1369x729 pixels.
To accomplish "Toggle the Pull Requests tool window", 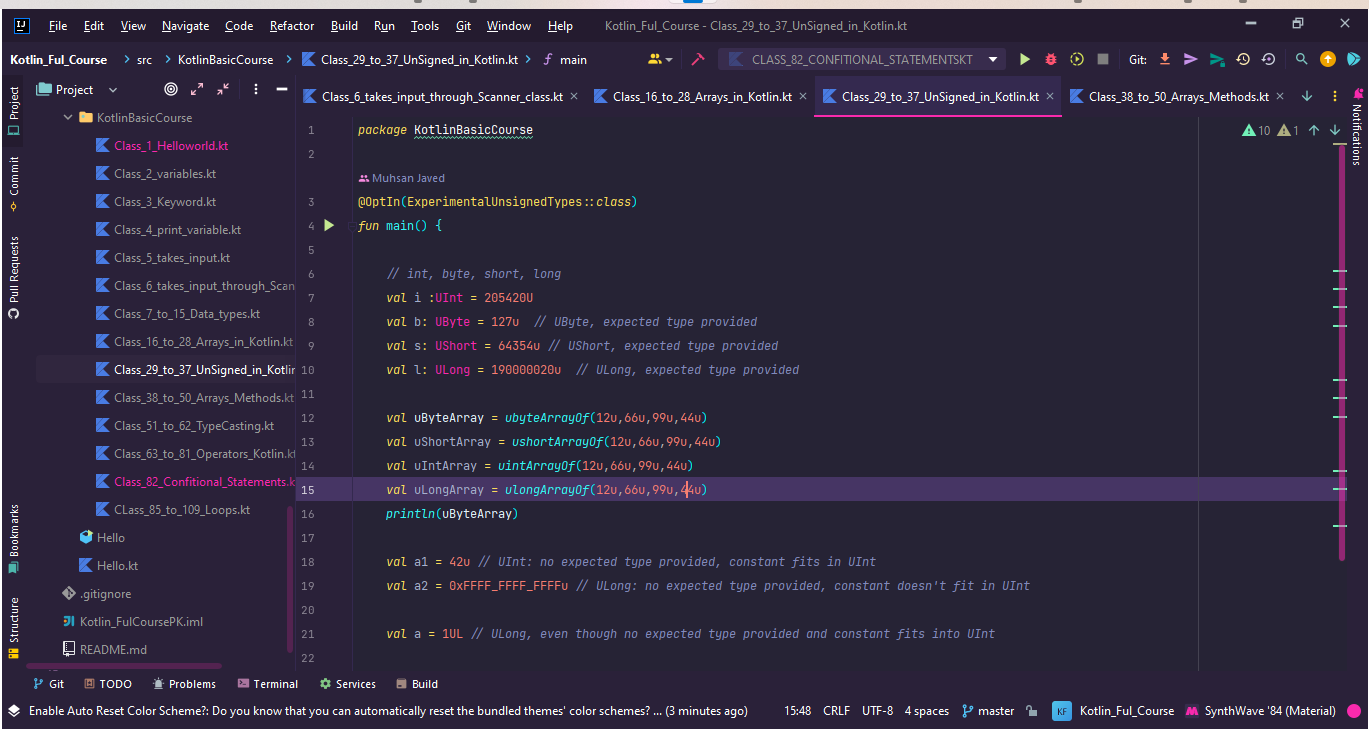I will pos(13,277).
